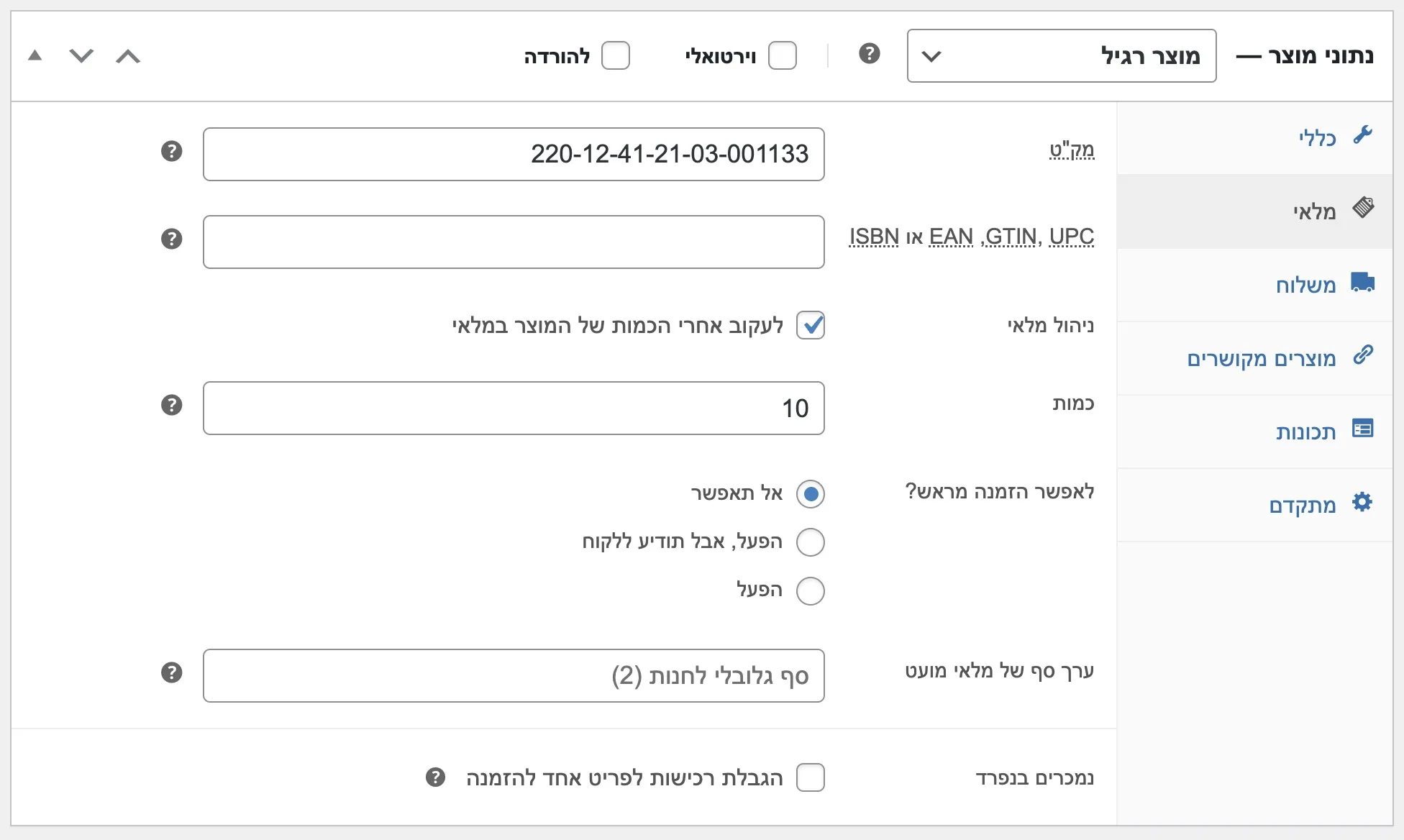Click help icon for GTIN, UPC, EAN field

(171, 239)
